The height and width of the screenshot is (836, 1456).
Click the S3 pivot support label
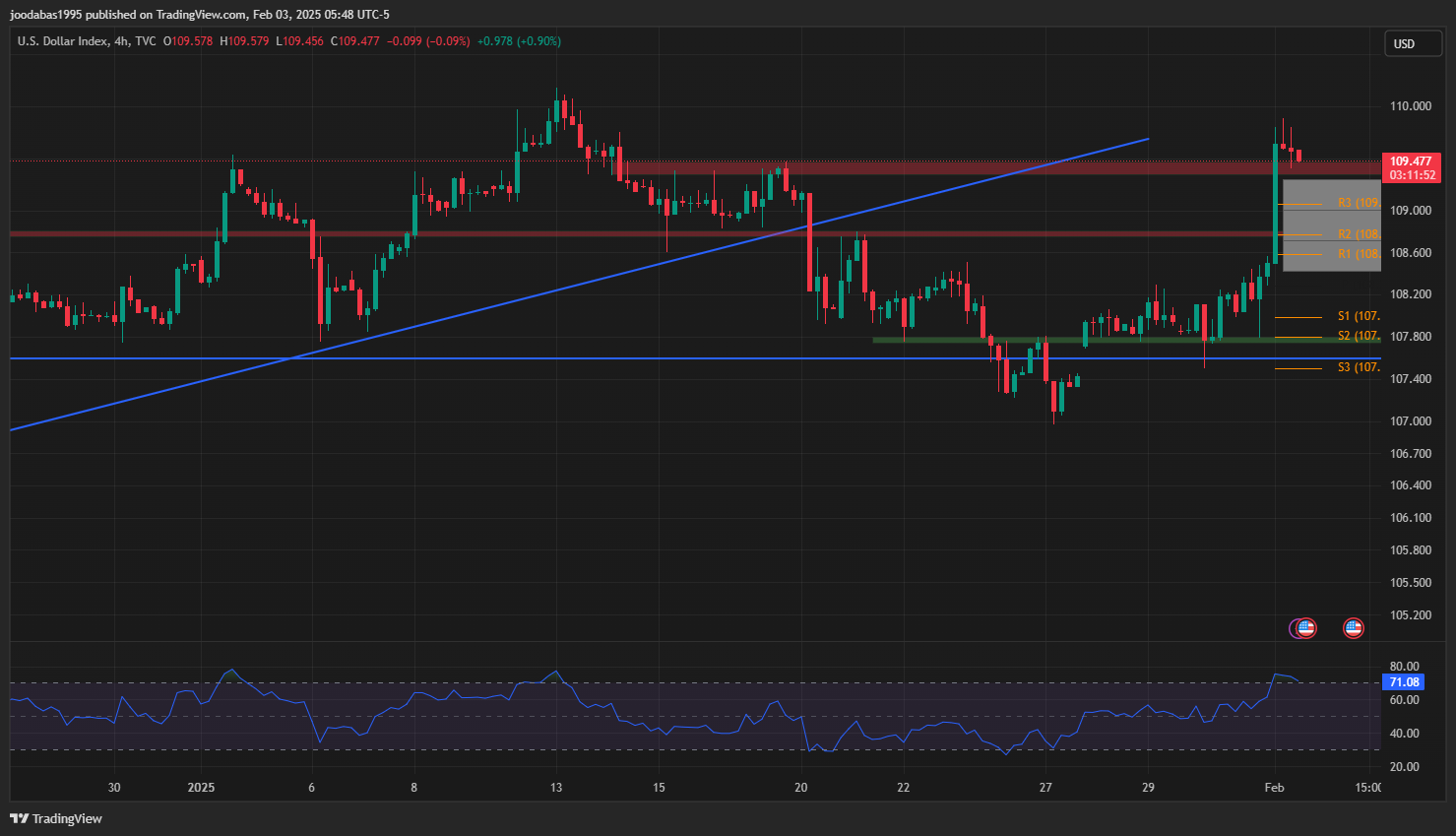tap(1358, 367)
